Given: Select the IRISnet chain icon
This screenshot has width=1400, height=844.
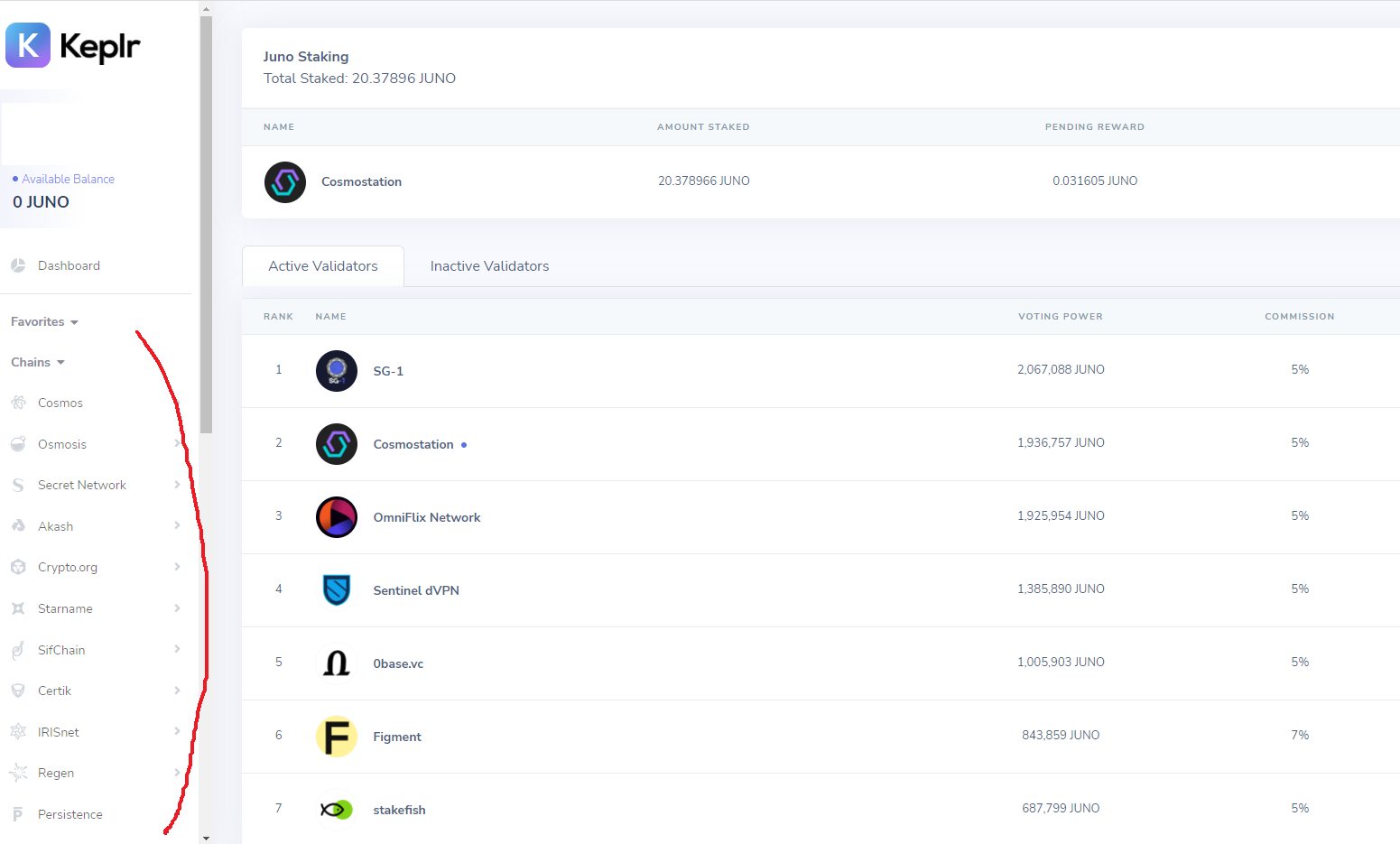Looking at the screenshot, I should tap(18, 732).
